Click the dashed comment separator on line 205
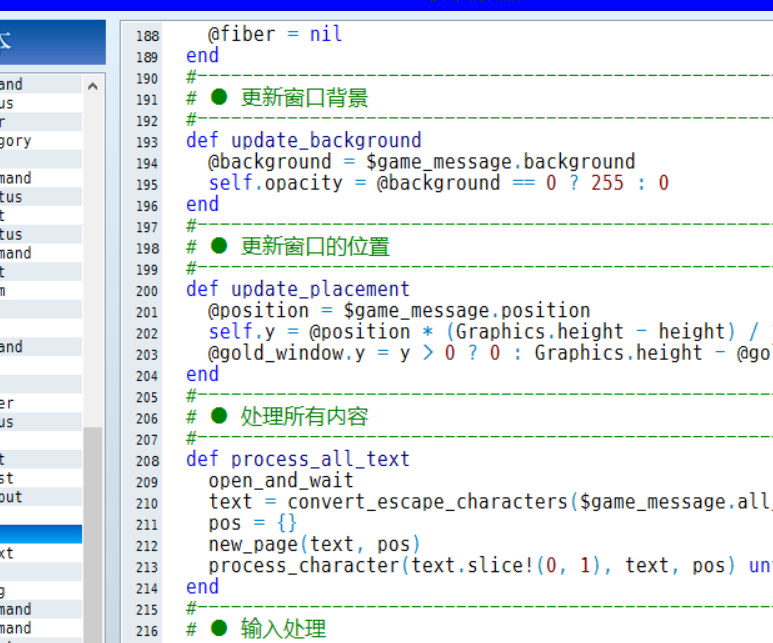The image size is (773, 643). point(479,395)
